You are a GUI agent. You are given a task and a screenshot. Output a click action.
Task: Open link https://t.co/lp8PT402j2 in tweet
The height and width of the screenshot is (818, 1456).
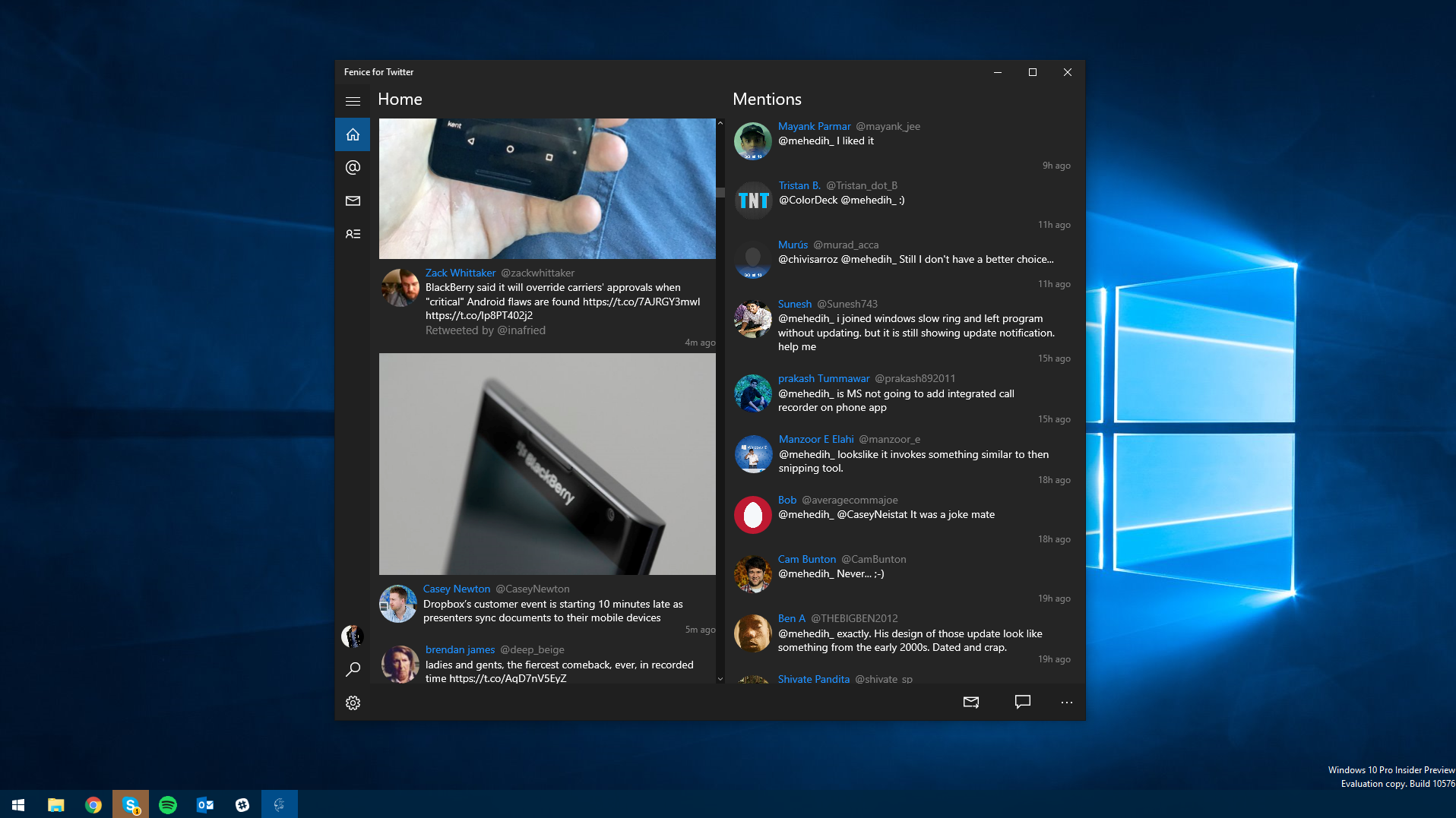point(479,315)
